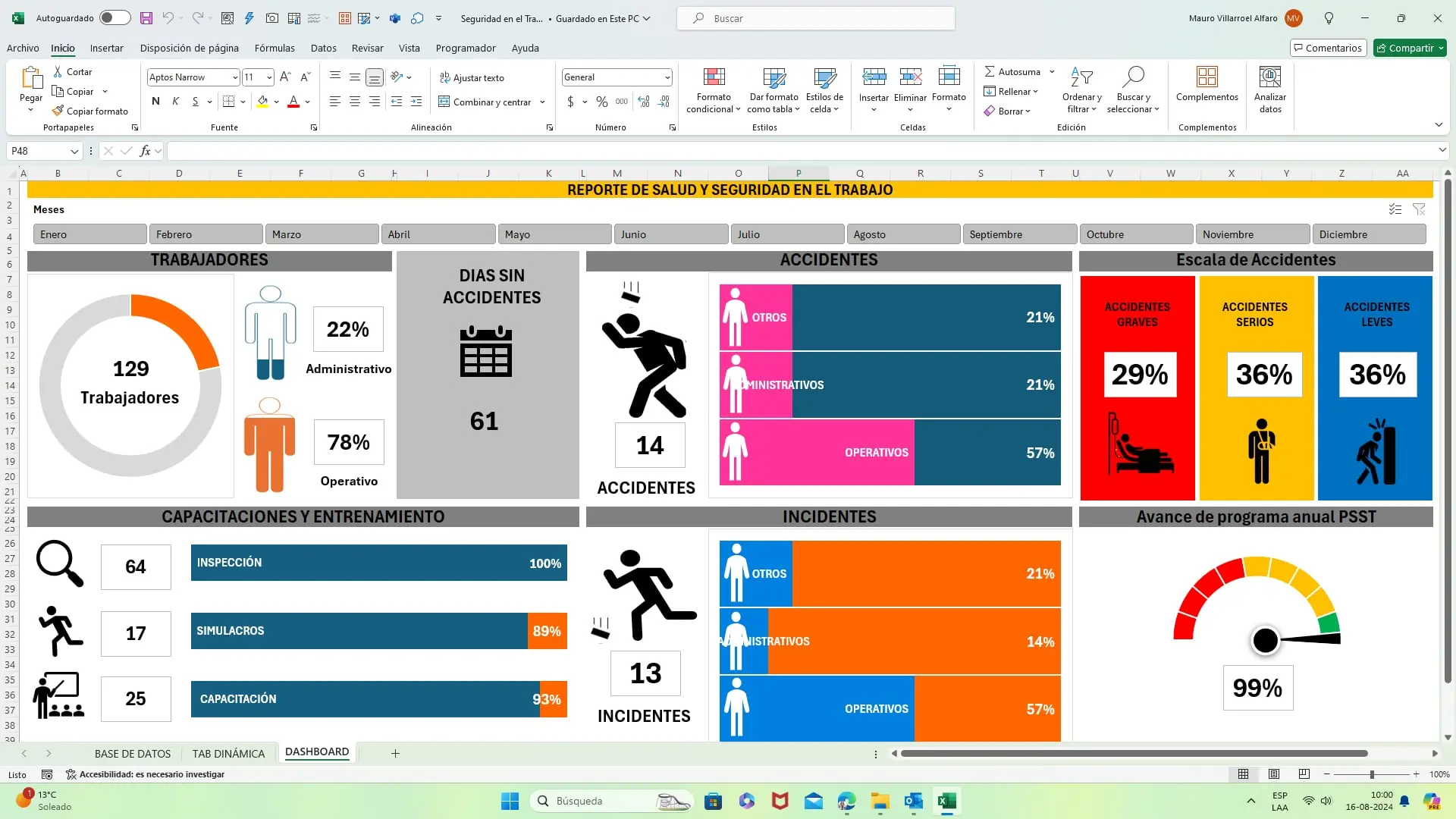Viewport: 1456px width, 819px height.
Task: Select the center align icon
Action: point(354,102)
